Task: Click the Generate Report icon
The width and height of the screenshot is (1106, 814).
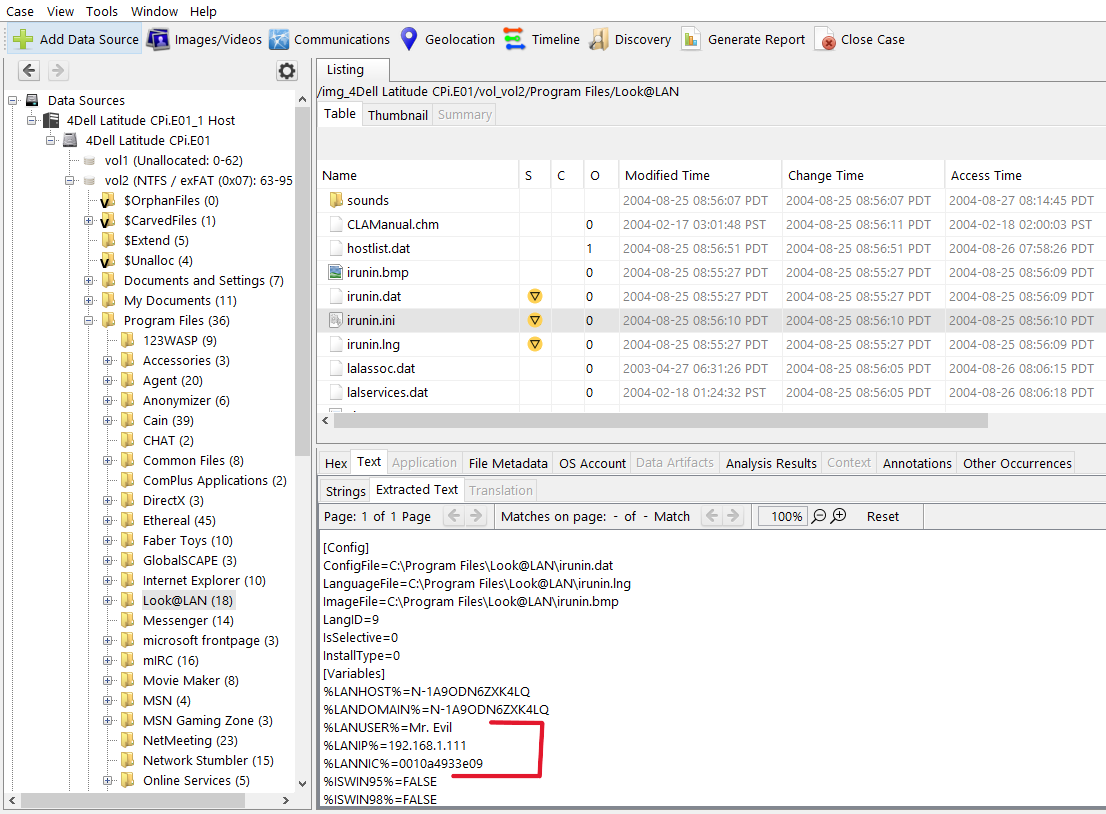Action: click(691, 40)
